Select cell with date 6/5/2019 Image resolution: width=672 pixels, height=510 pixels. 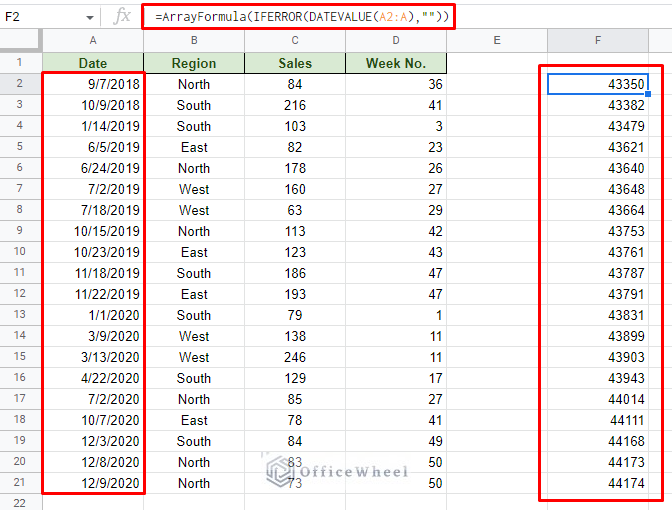(93, 147)
